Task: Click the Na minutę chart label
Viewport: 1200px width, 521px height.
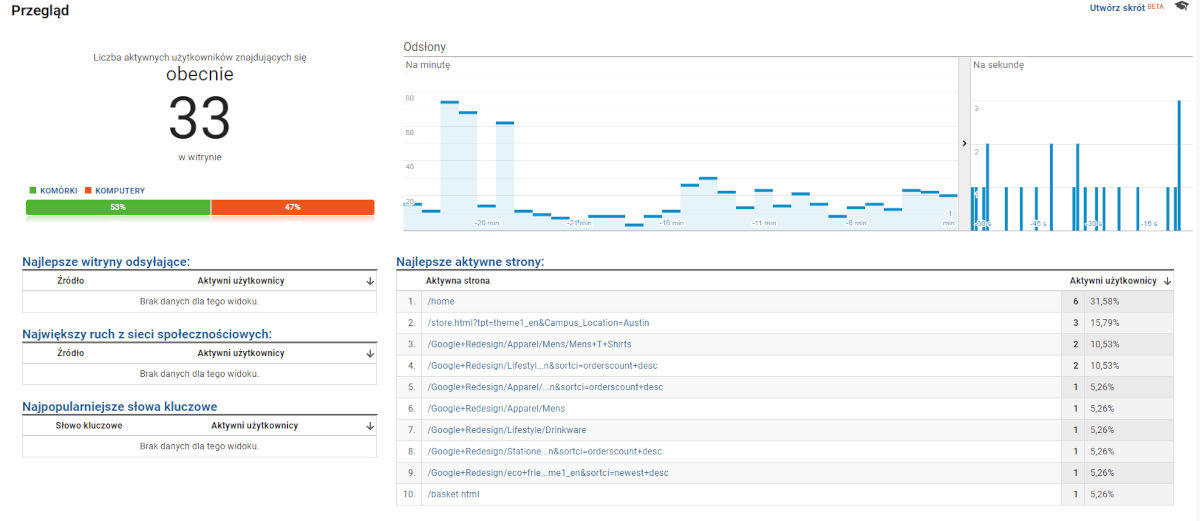Action: 428,65
